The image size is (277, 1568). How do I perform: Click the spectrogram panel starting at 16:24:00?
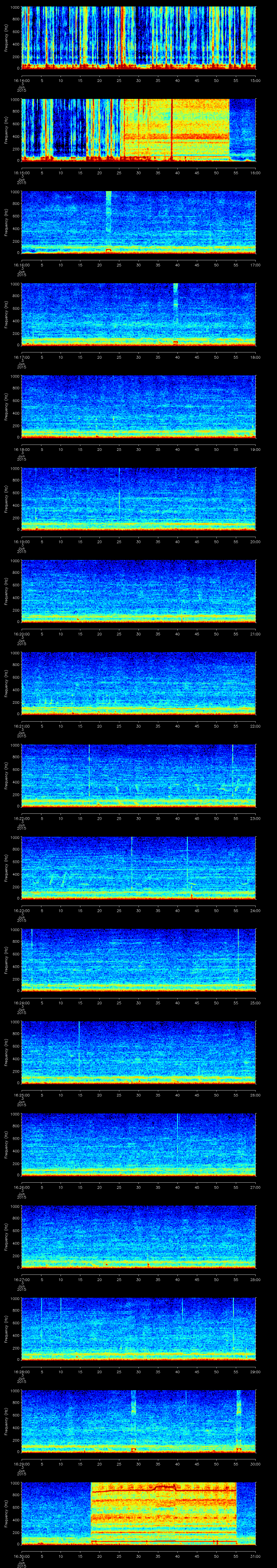(139, 960)
